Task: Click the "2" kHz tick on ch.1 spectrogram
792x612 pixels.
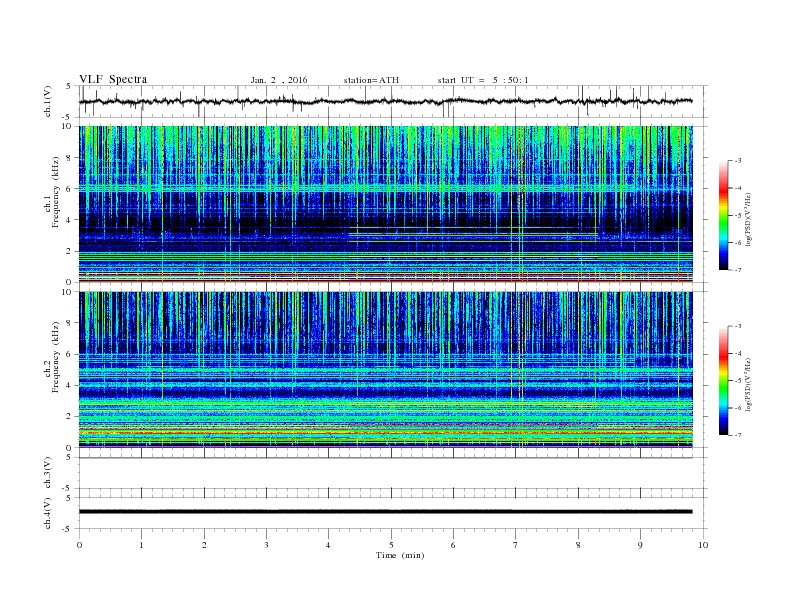Action: (x=69, y=251)
